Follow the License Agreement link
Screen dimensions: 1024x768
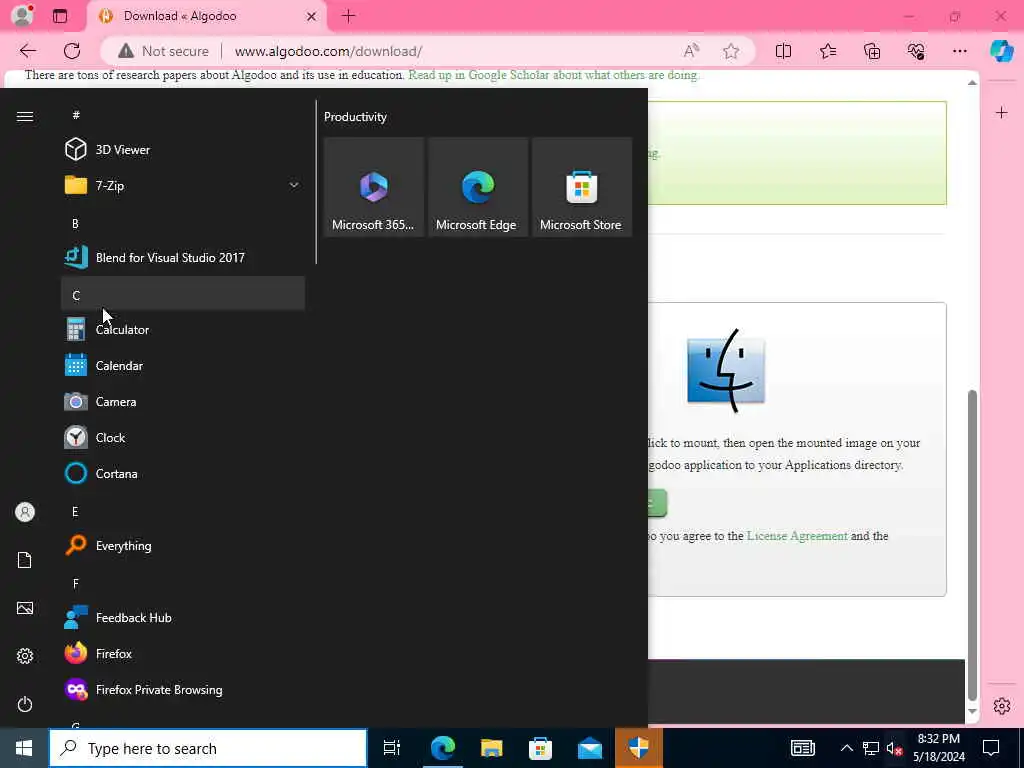(797, 536)
